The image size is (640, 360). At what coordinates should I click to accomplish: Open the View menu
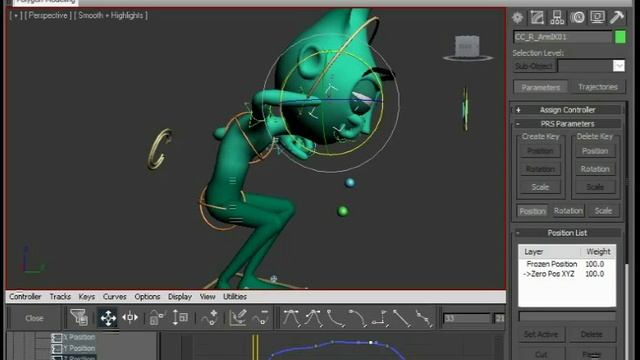pyautogui.click(x=207, y=297)
